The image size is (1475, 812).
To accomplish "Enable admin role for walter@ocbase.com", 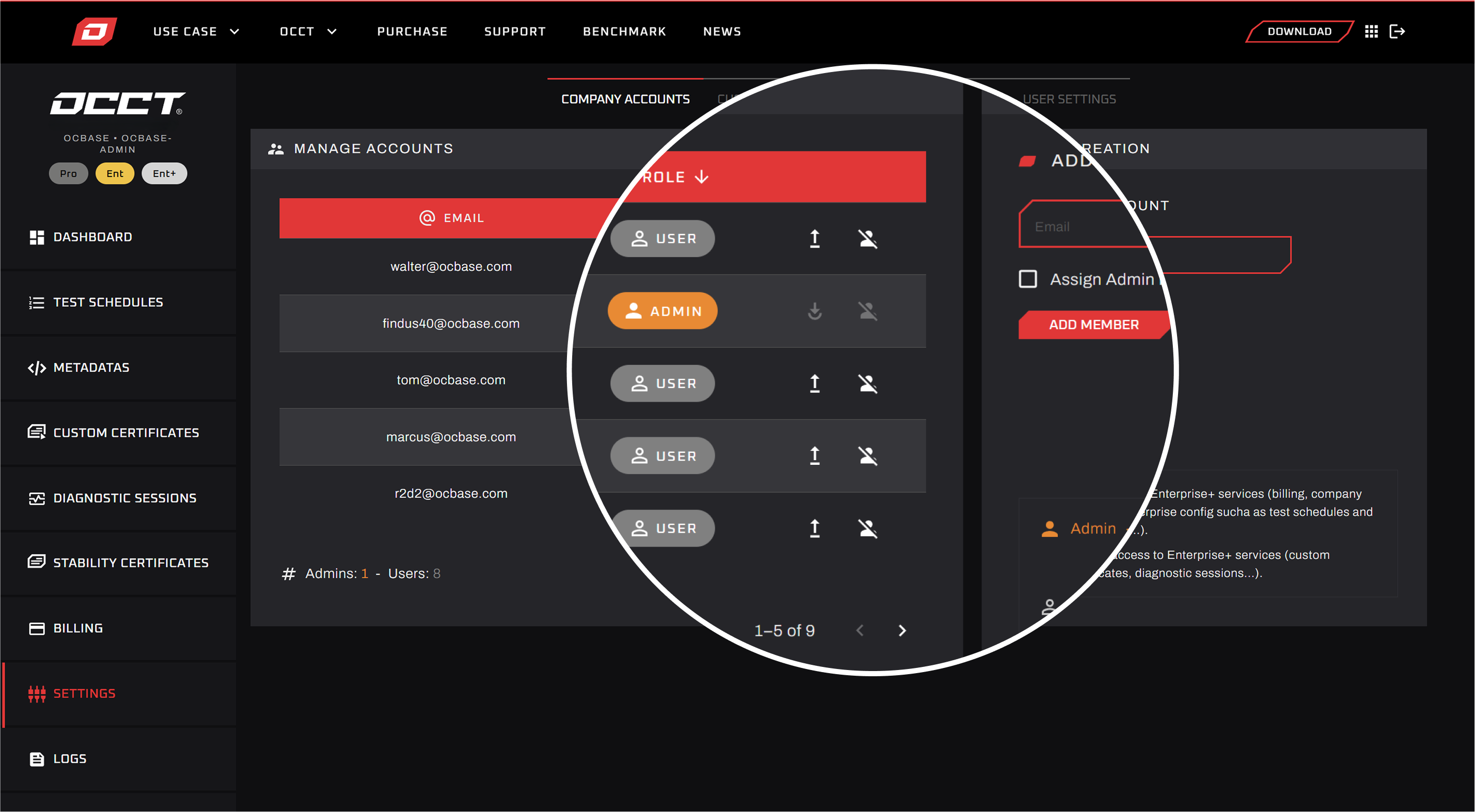I will point(815,237).
